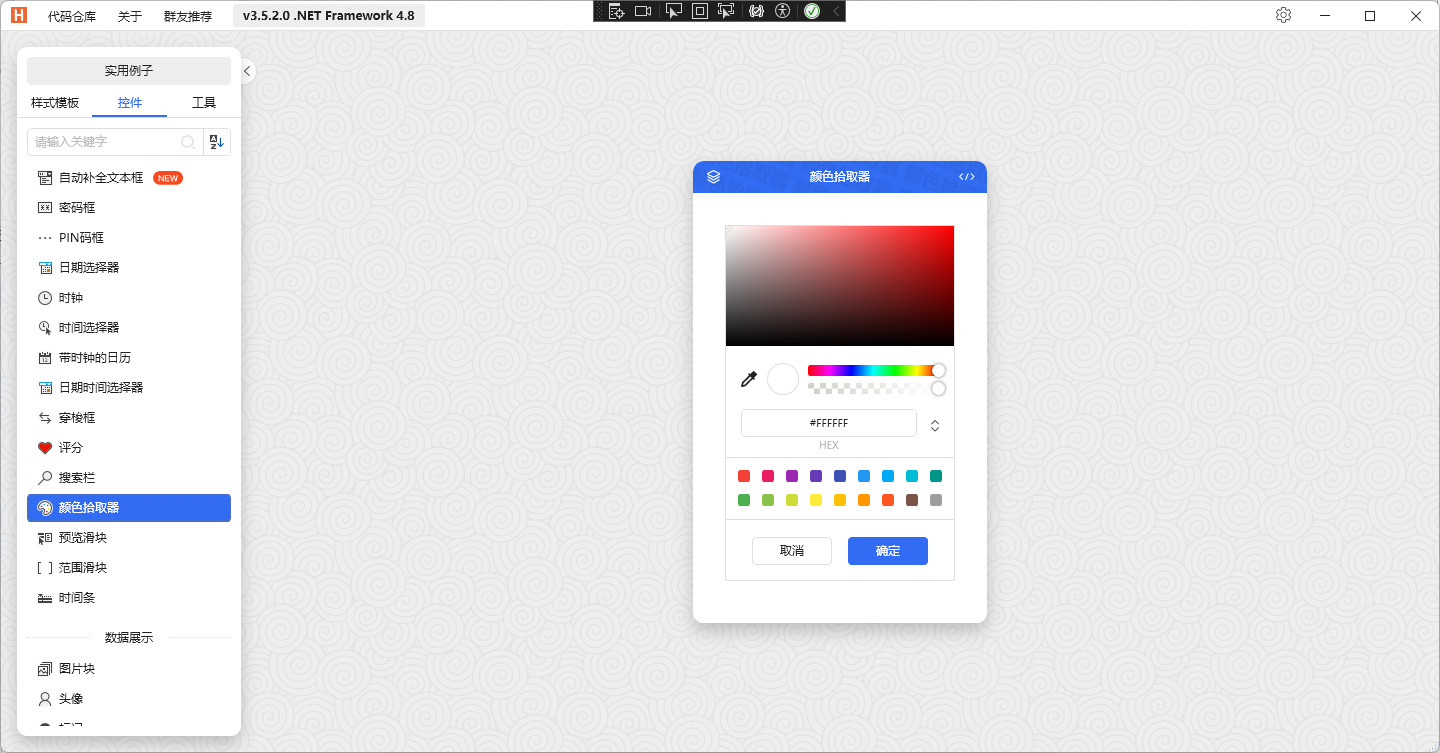
Task: Click the search magnifier in keyword box
Action: tap(188, 142)
